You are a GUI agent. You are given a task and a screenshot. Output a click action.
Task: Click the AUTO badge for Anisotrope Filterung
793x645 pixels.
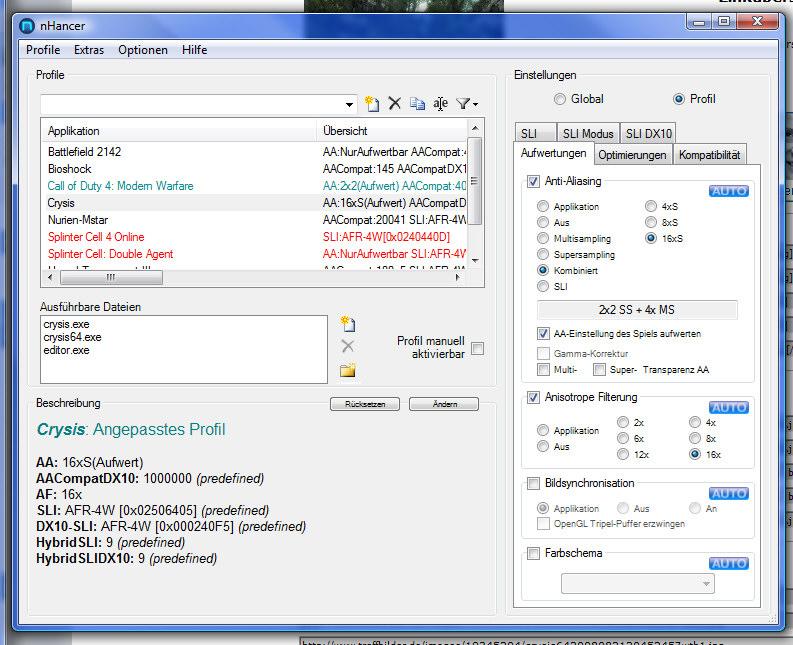point(729,408)
